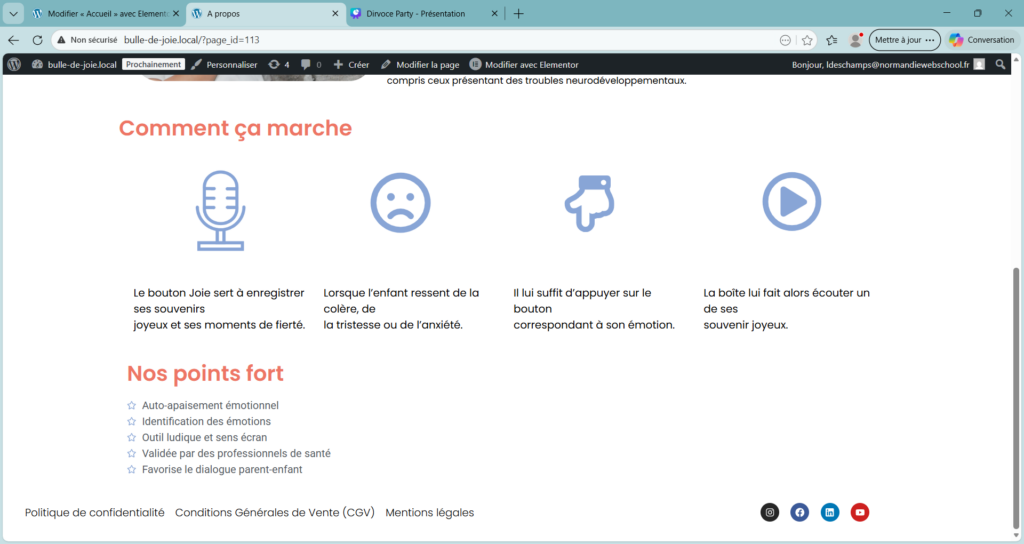The height and width of the screenshot is (544, 1024).
Task: Click the large microphone icon
Action: 220,209
